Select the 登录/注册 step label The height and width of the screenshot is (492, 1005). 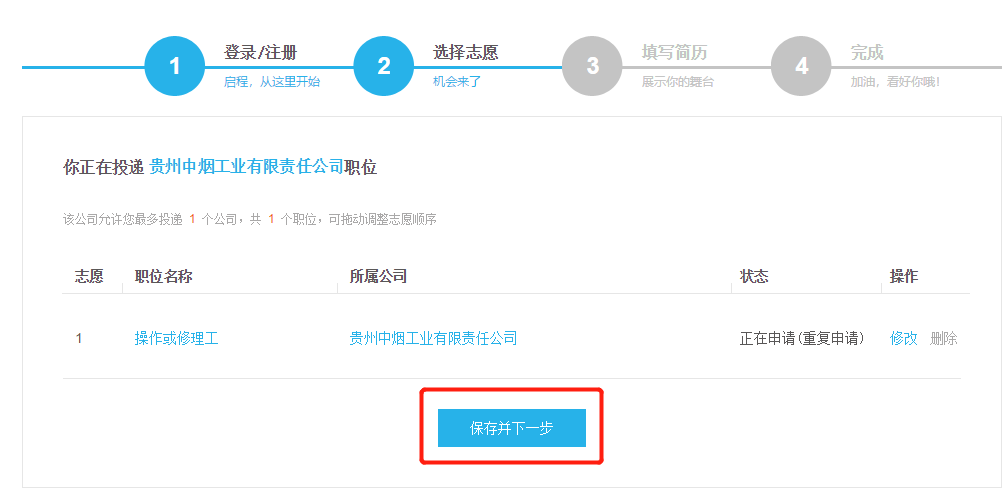tap(260, 53)
